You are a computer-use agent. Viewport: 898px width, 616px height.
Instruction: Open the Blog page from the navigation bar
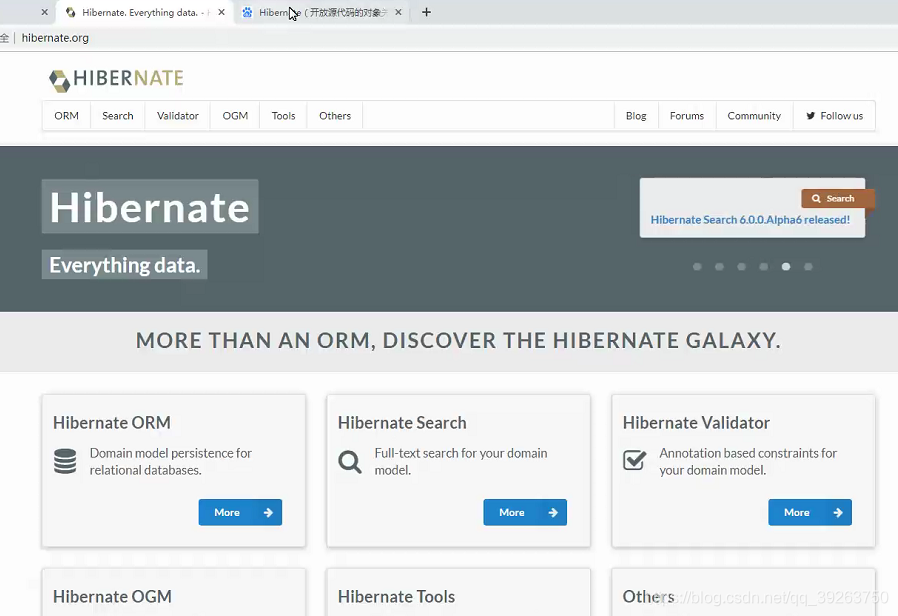point(636,115)
